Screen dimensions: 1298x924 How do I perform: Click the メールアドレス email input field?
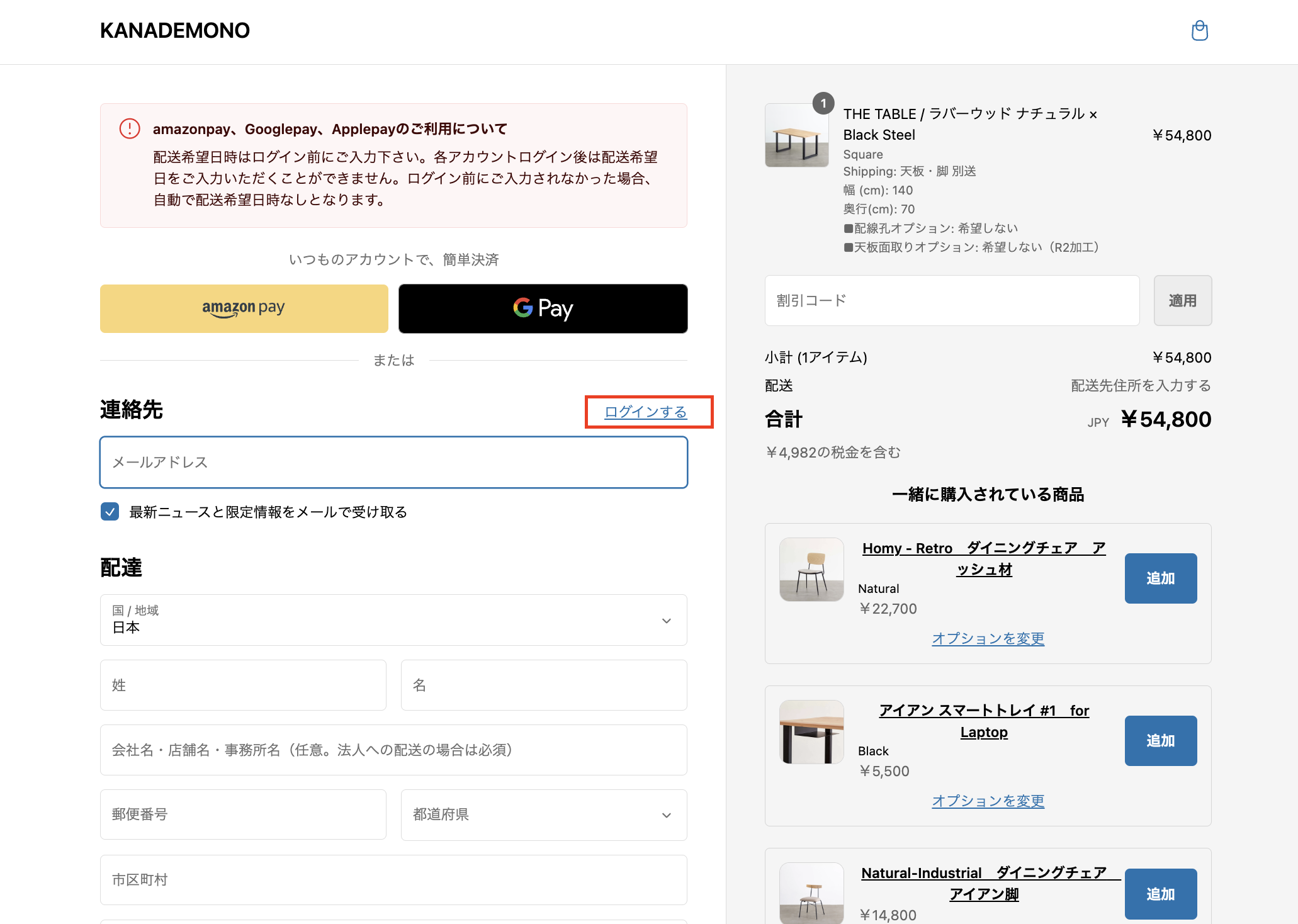[x=393, y=463]
